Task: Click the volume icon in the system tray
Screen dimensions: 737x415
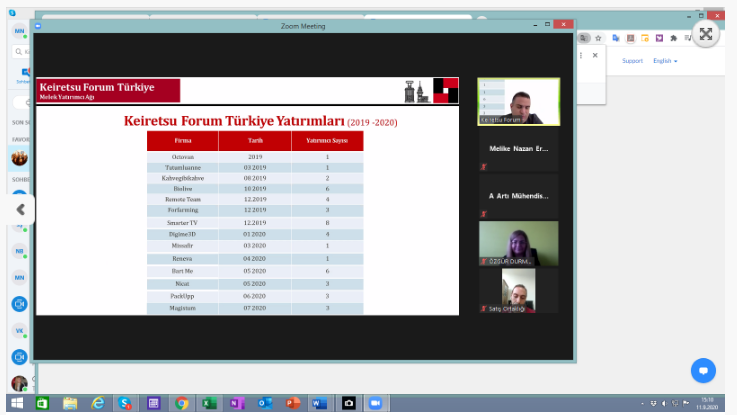Action: (x=664, y=403)
